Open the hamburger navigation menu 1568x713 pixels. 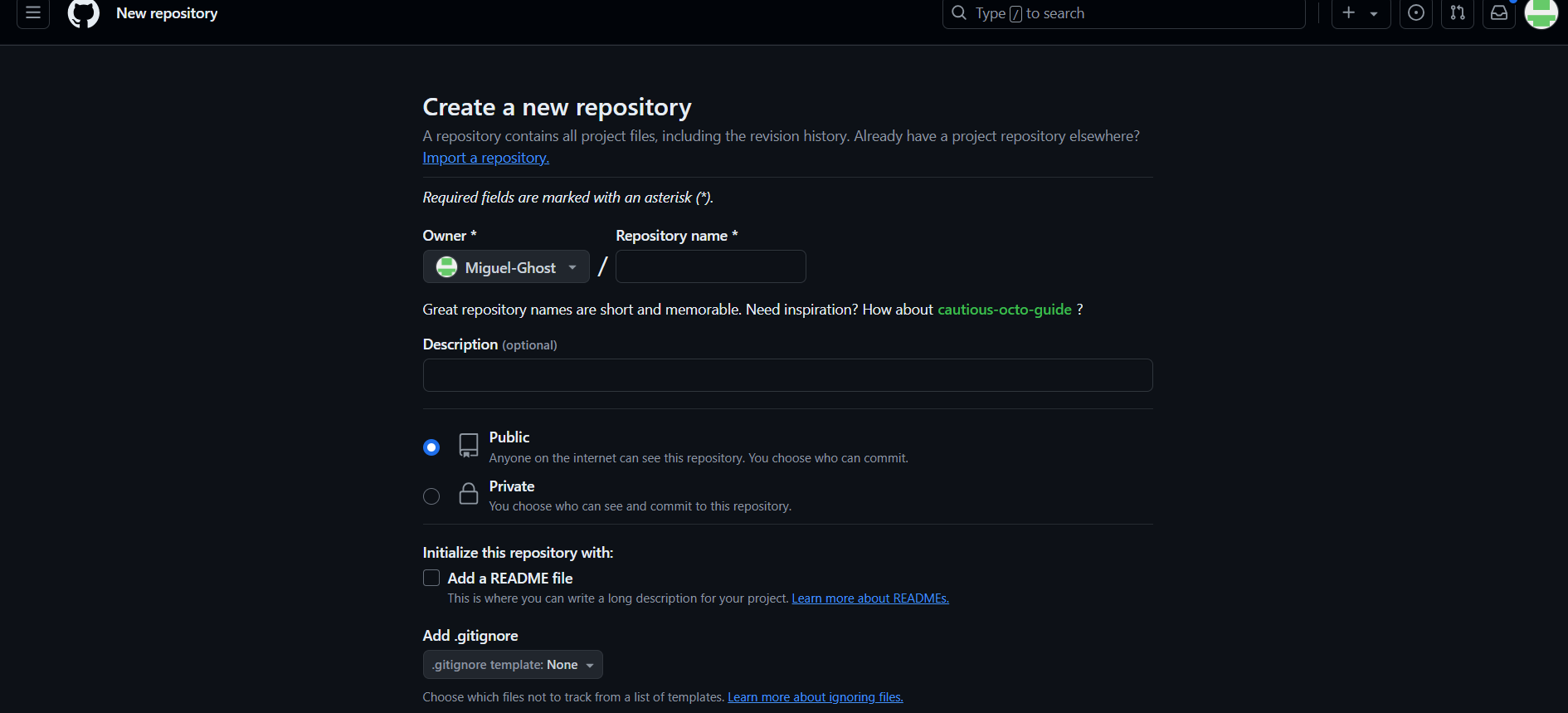tap(33, 12)
